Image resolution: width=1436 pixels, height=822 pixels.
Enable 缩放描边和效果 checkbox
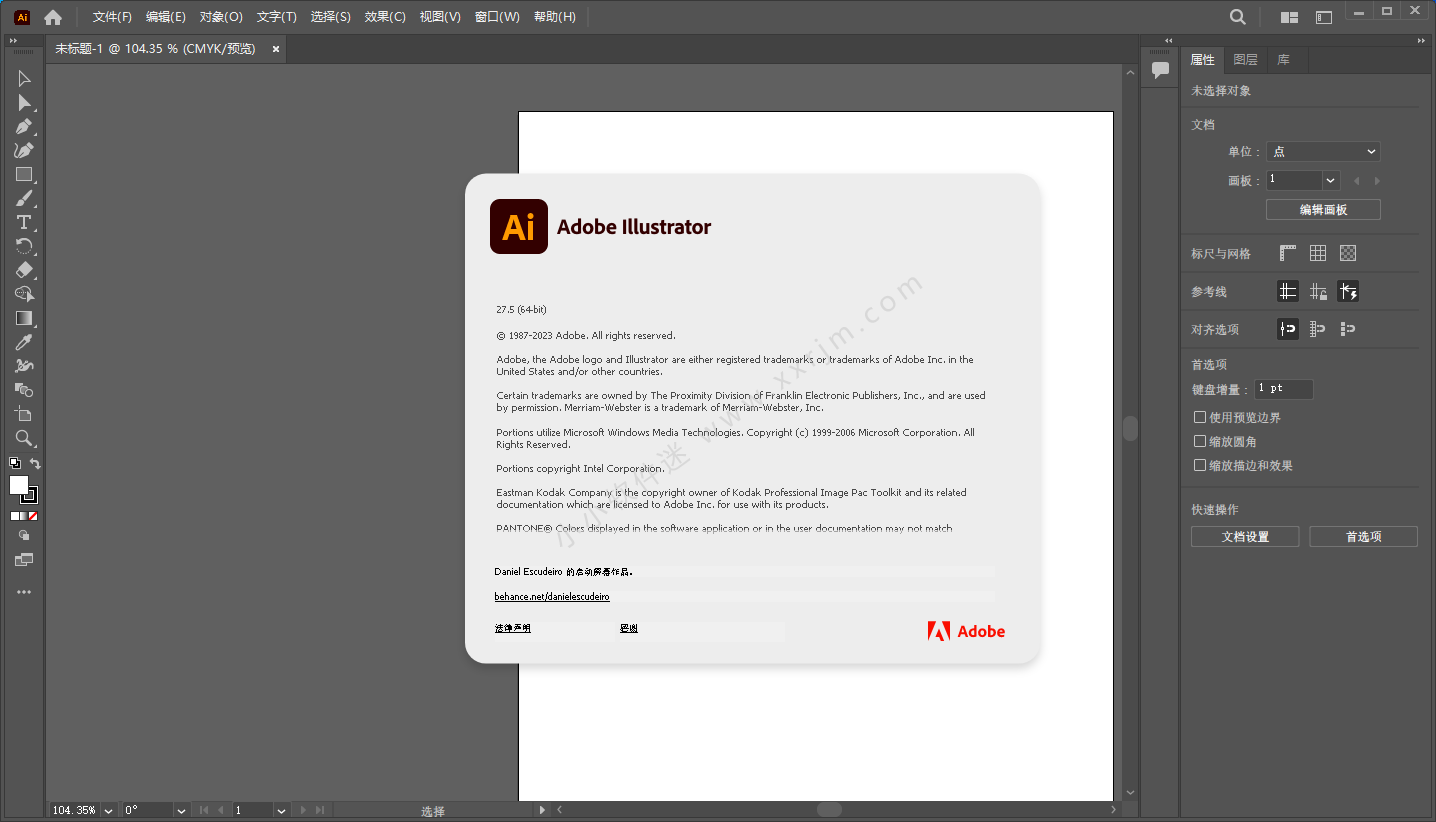(x=1200, y=465)
